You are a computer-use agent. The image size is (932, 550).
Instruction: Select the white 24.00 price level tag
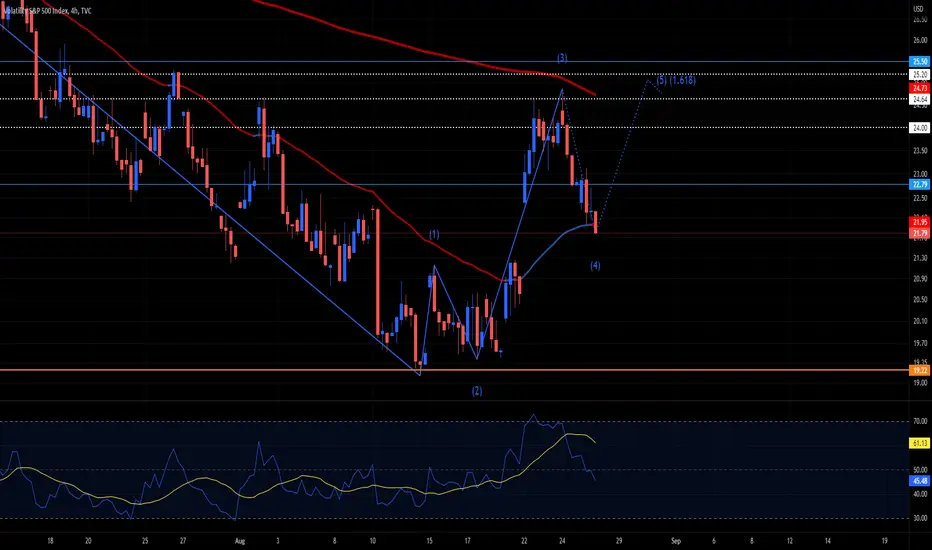(920, 128)
